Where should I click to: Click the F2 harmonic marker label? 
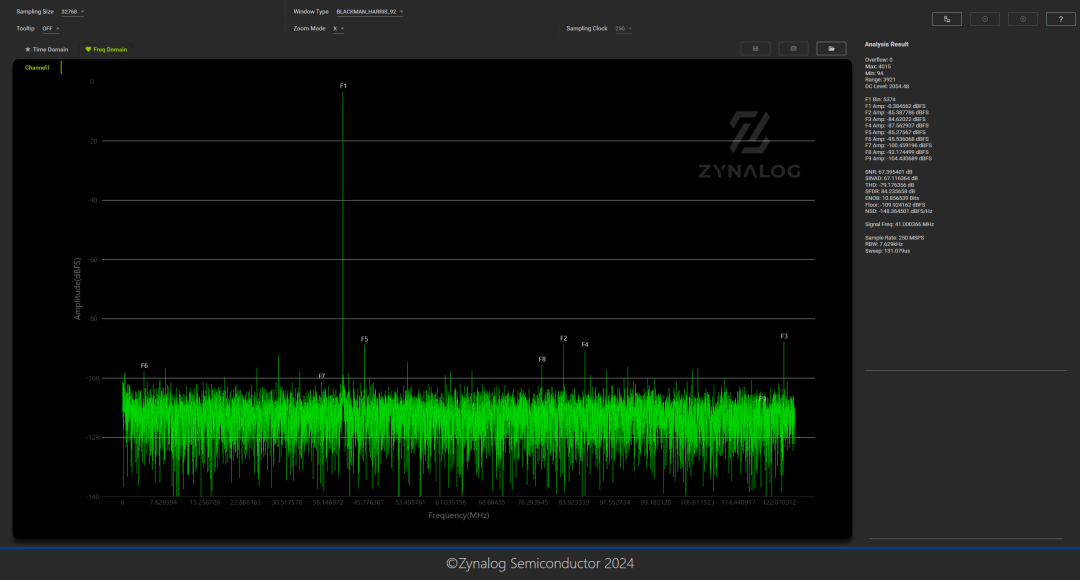tap(563, 338)
